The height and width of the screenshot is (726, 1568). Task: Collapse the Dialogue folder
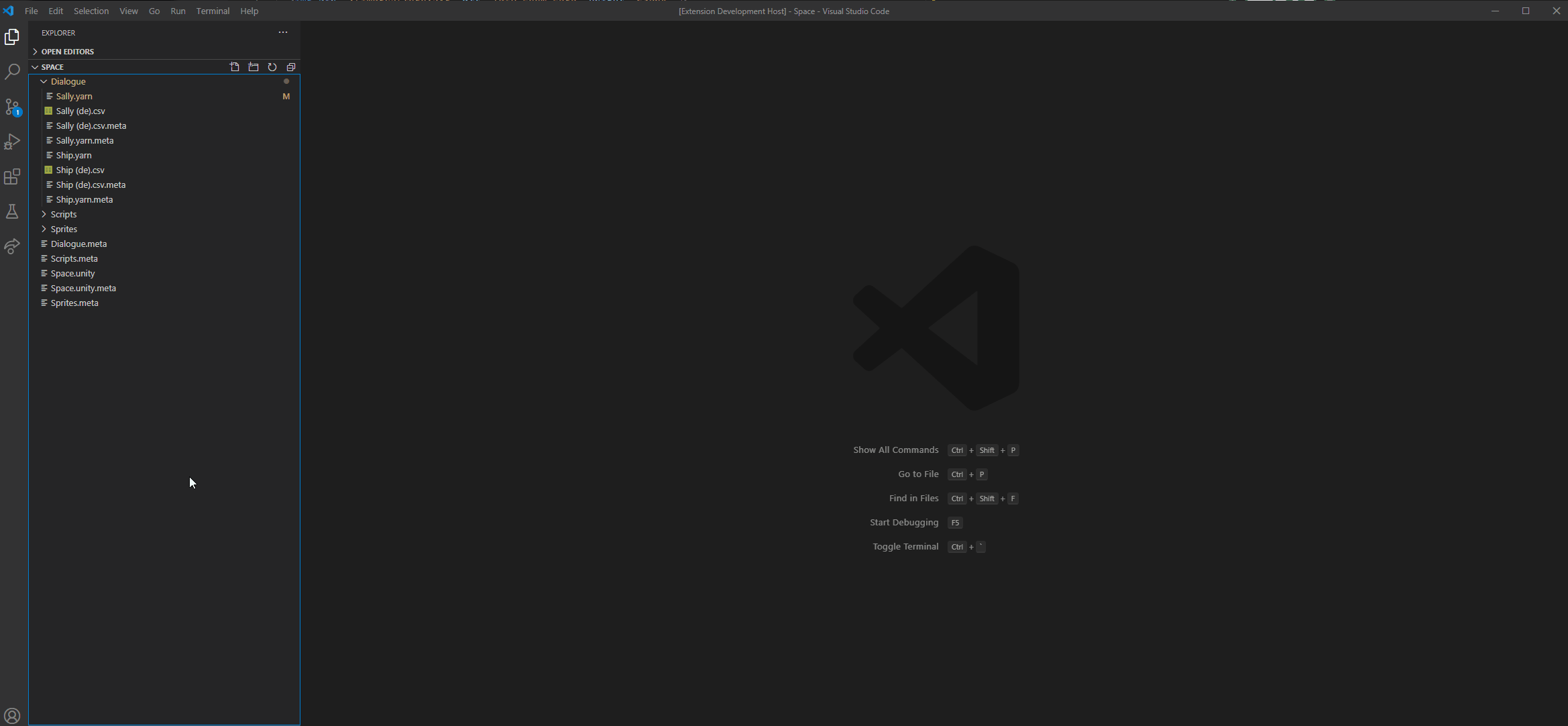(68, 81)
